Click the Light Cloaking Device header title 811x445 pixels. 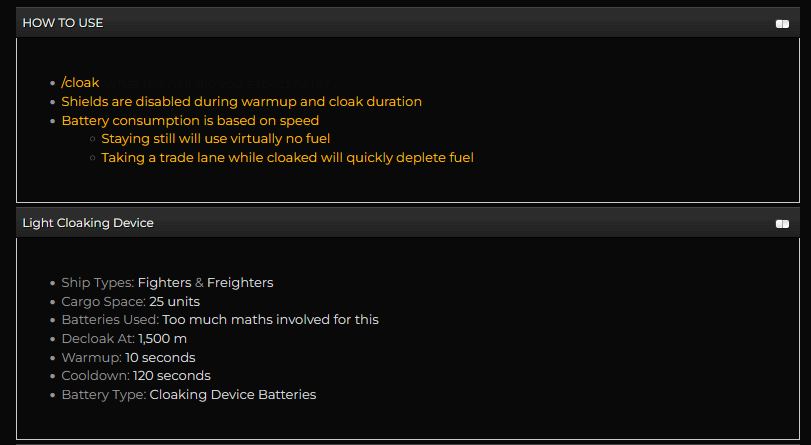coord(88,224)
